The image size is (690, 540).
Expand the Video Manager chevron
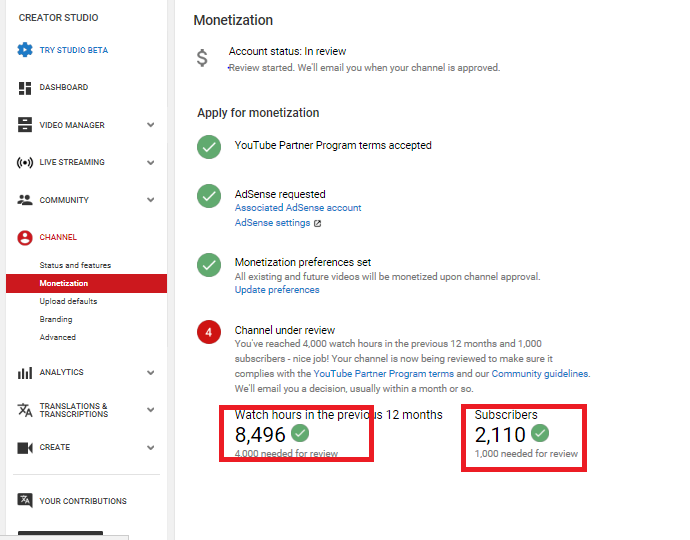click(150, 125)
